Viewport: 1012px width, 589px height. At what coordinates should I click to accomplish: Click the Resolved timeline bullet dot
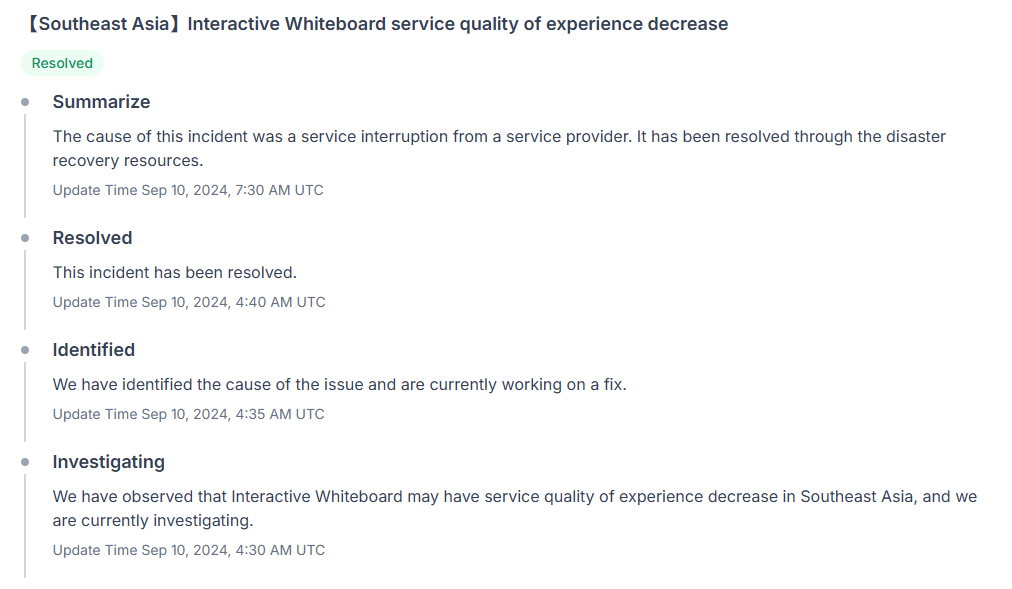click(x=25, y=238)
